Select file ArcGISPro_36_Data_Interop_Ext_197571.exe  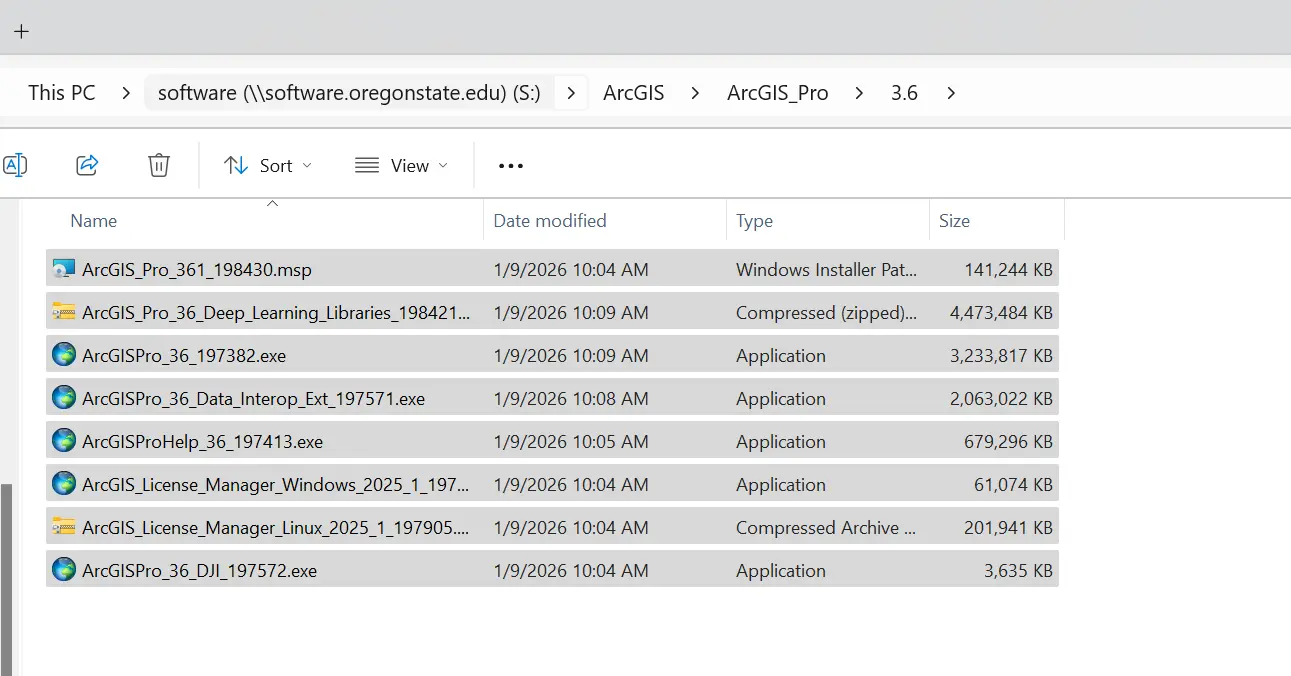tap(253, 398)
